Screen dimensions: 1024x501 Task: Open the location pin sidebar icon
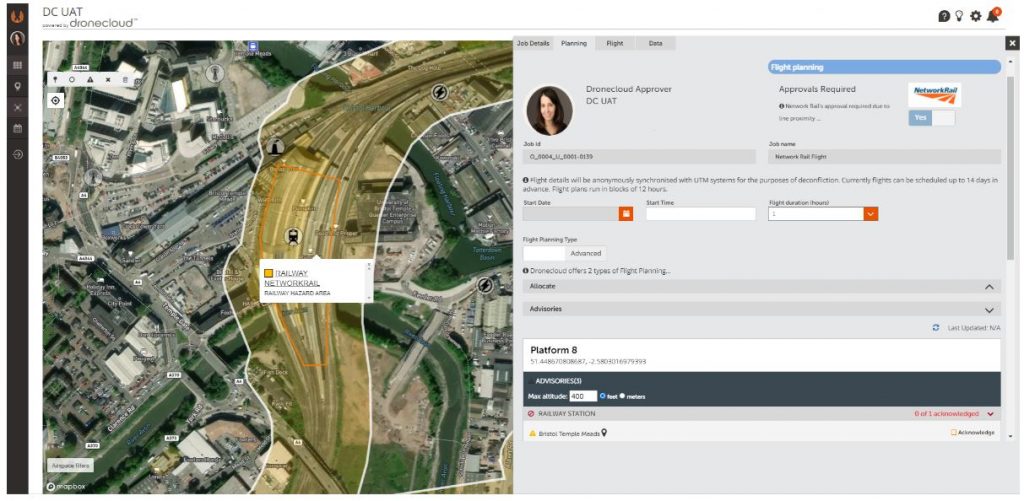18,86
